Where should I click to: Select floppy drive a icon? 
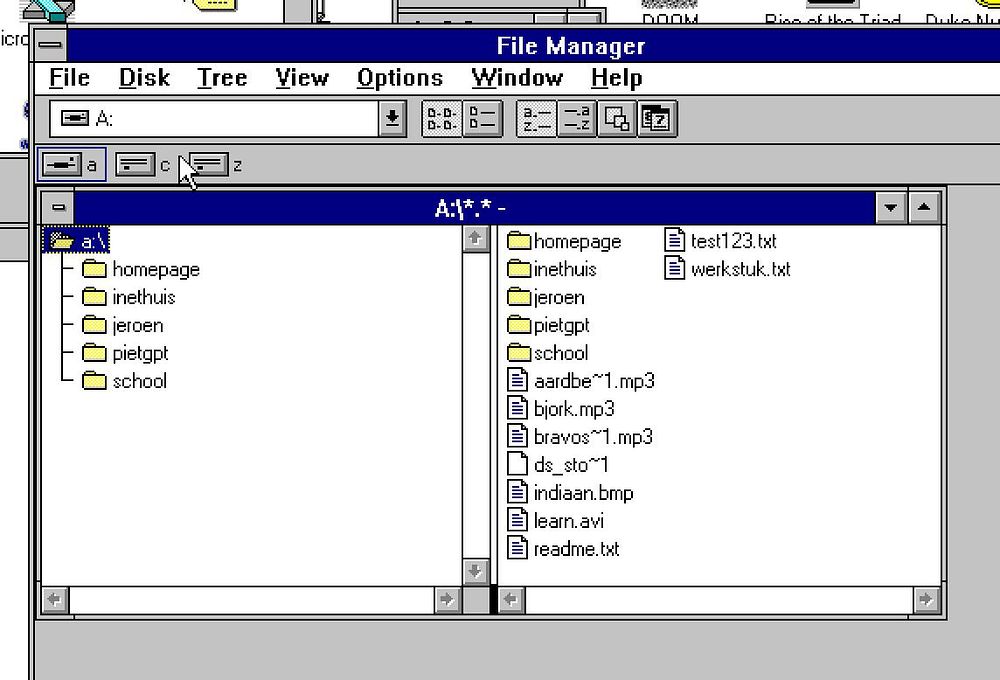(x=62, y=165)
